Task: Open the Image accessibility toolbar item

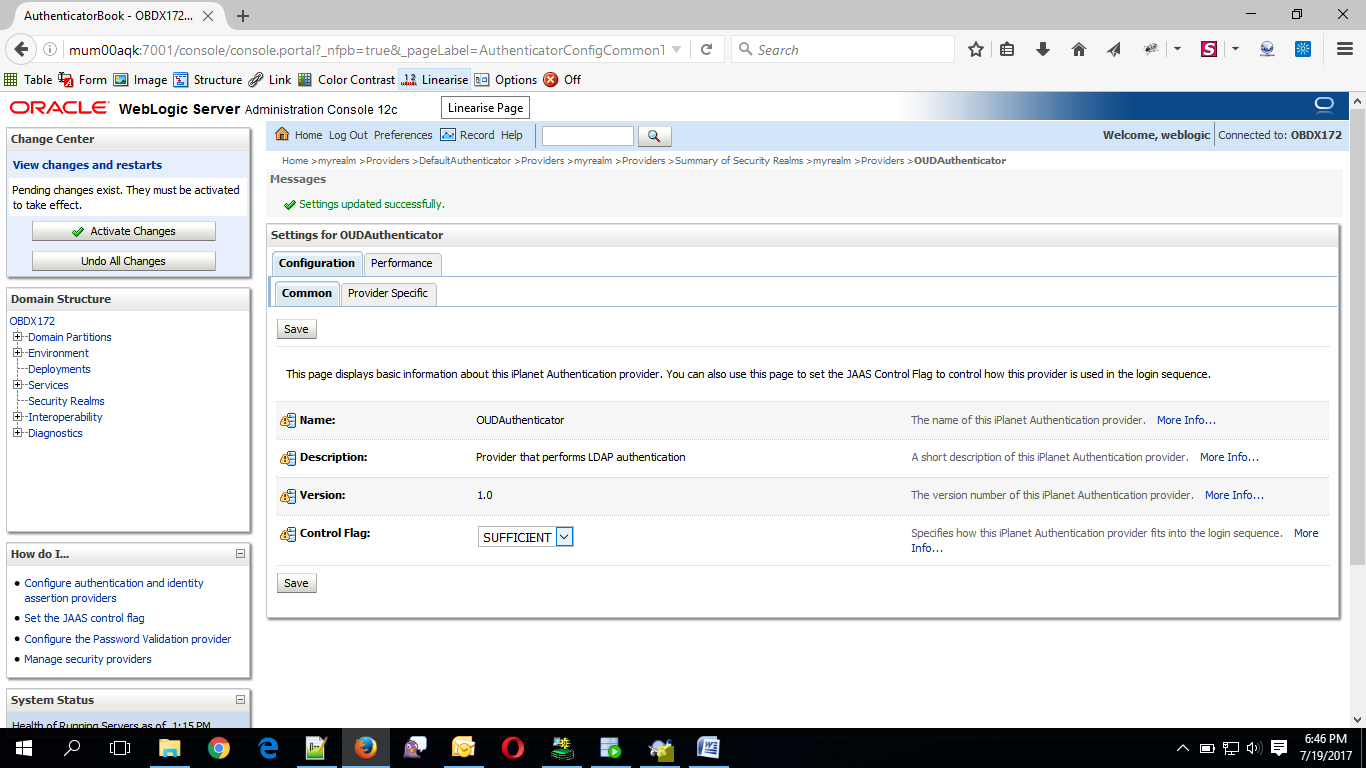Action: pyautogui.click(x=140, y=80)
